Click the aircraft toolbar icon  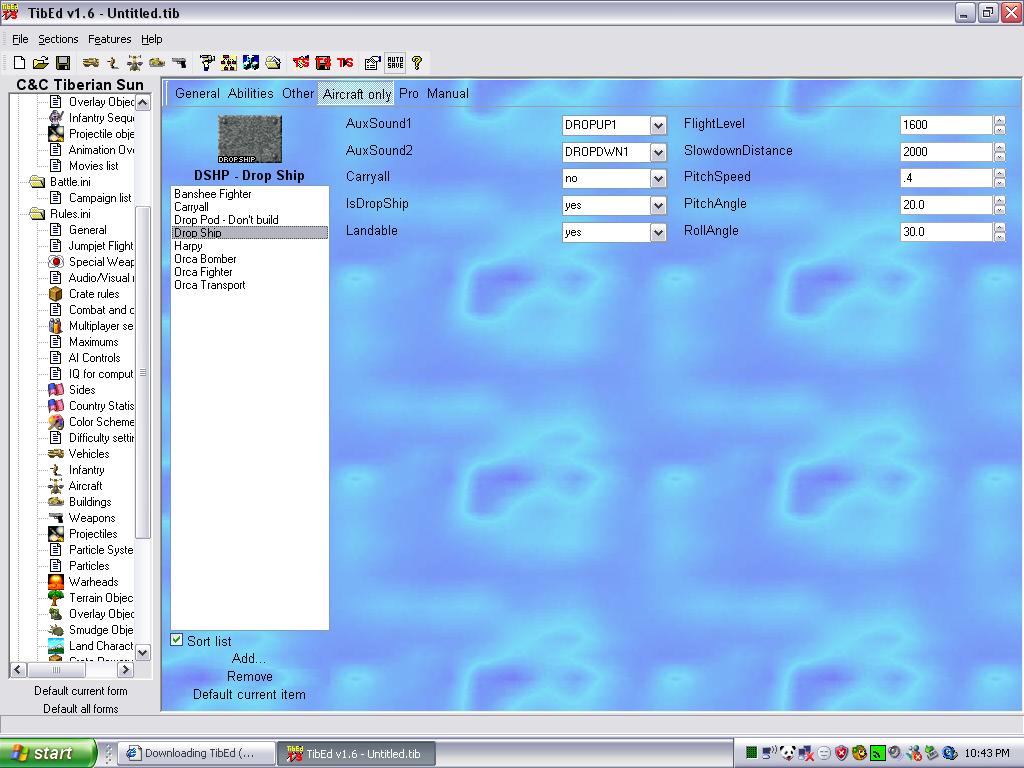pyautogui.click(x=135, y=62)
